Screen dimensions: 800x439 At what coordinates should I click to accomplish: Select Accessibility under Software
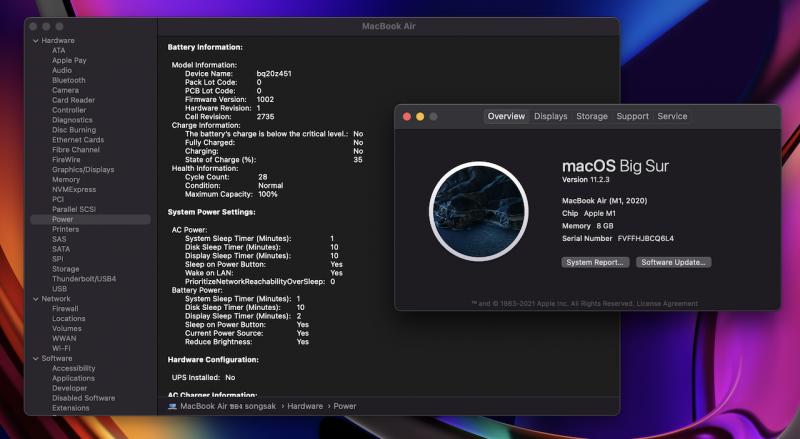[x=73, y=369]
